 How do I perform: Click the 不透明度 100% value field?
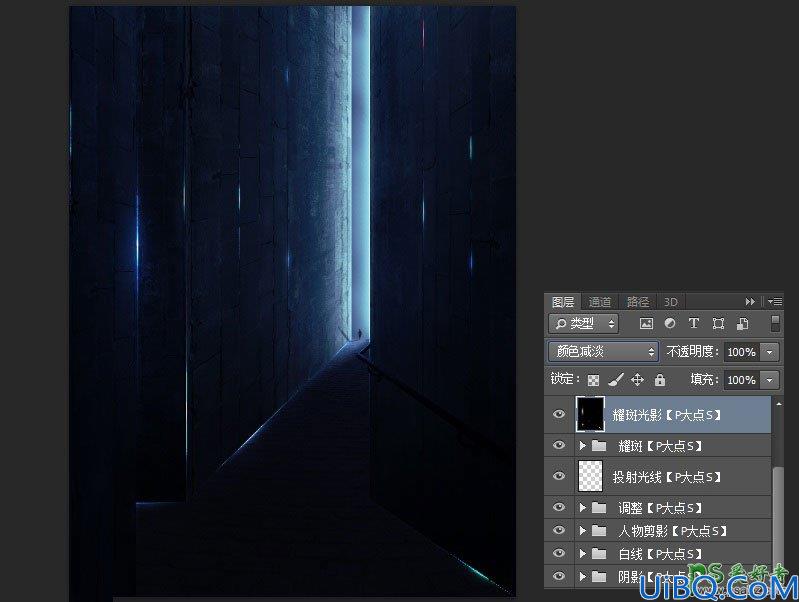pos(742,352)
